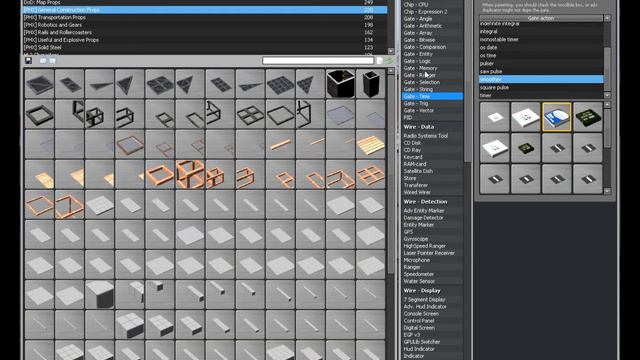Open the 7 Segment Display tool
Image resolution: width=640 pixels, height=360 pixels.
coord(432,300)
